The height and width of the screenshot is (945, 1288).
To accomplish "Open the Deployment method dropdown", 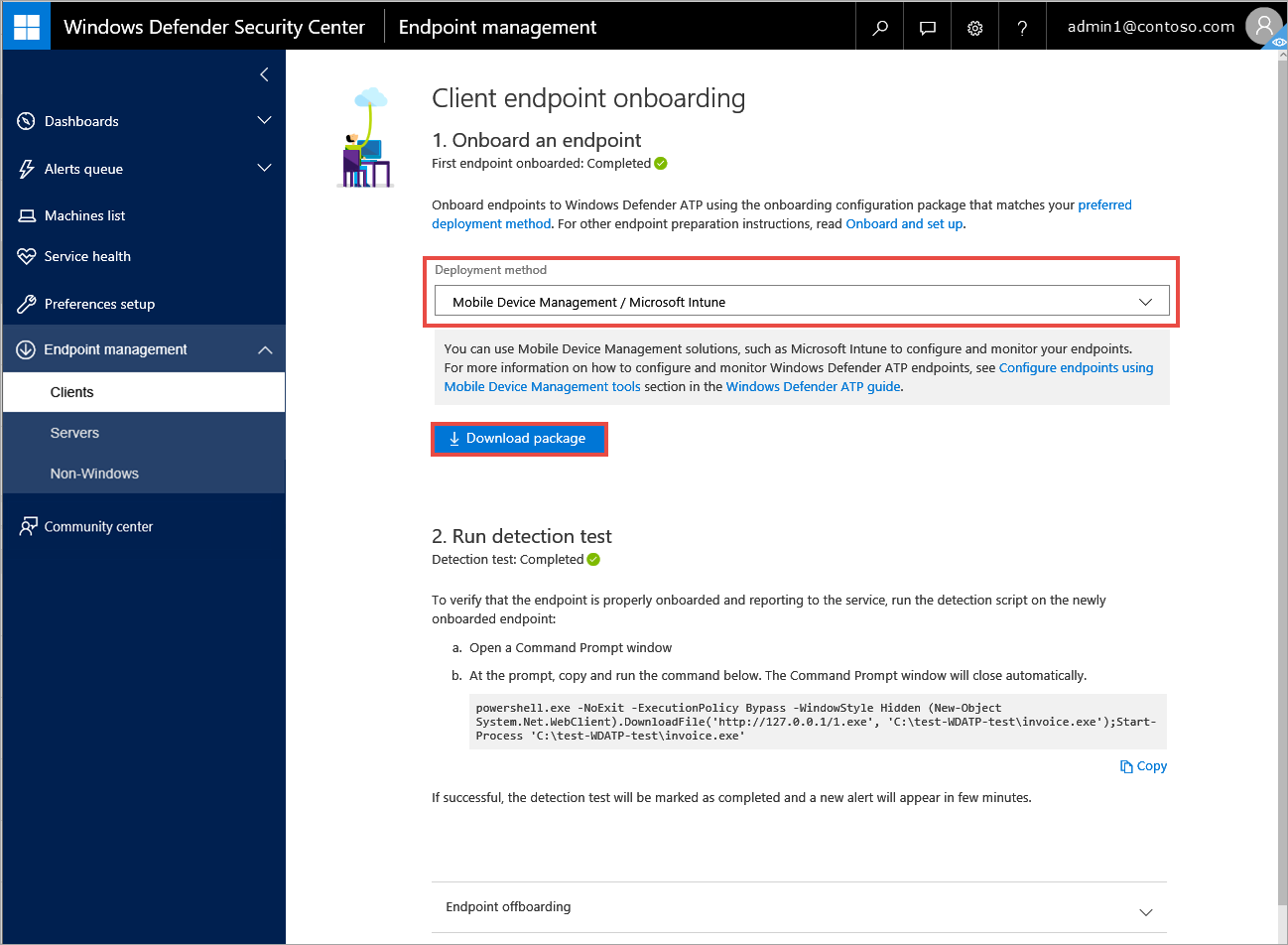I will coord(802,302).
